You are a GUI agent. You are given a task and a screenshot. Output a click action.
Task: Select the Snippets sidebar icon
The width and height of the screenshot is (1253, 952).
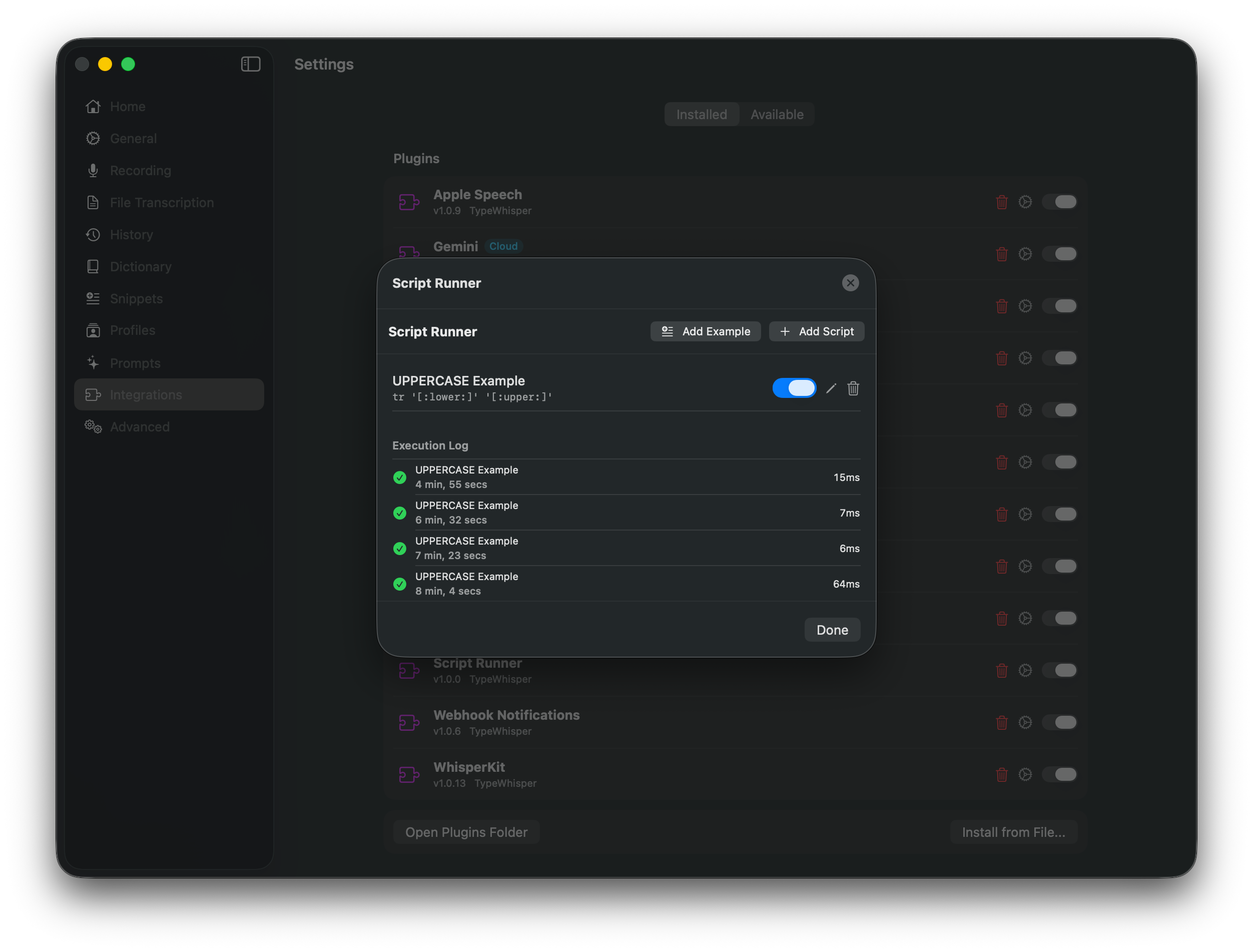coord(93,299)
